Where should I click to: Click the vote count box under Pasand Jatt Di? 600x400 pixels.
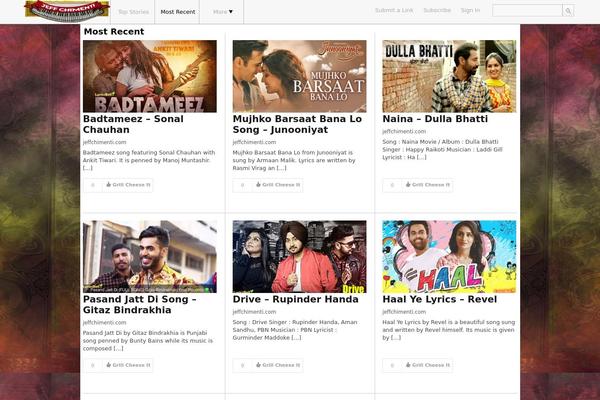pyautogui.click(x=93, y=365)
